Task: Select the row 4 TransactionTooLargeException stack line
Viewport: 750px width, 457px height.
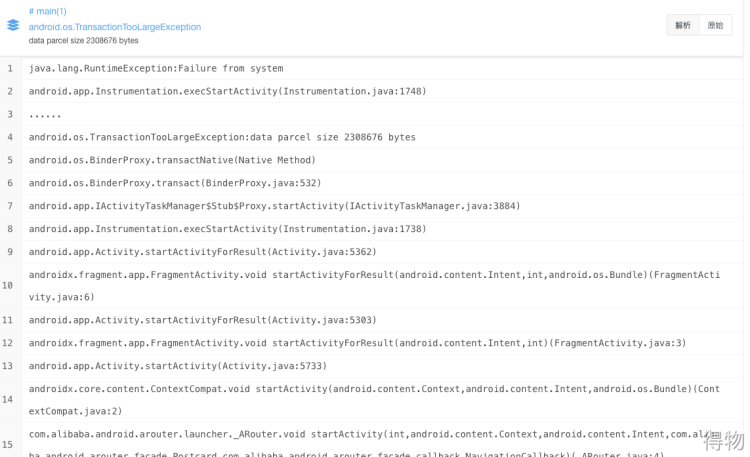Action: click(x=222, y=137)
